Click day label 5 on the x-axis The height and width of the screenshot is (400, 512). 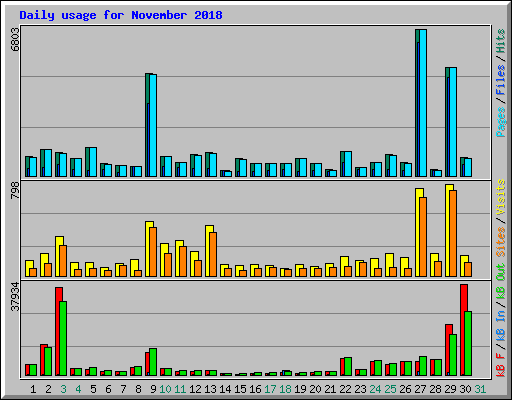(93, 389)
